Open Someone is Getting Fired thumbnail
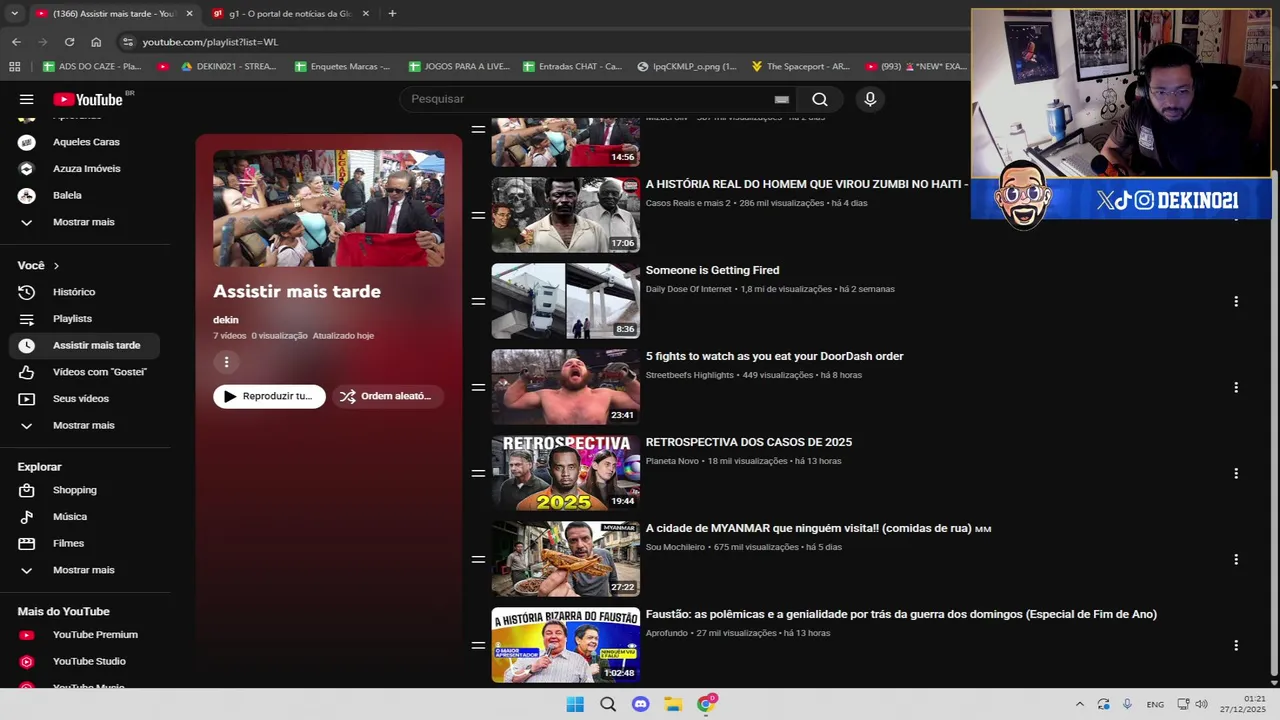This screenshot has width=1280, height=720. [565, 301]
